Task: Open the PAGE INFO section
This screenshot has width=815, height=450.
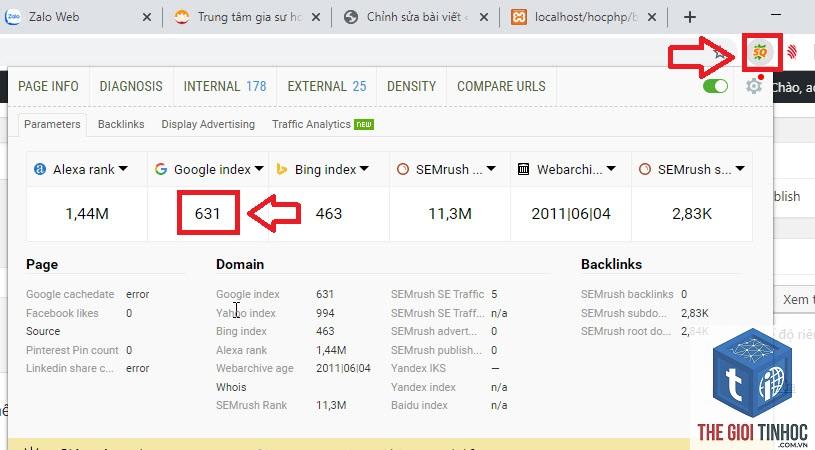Action: pos(48,86)
